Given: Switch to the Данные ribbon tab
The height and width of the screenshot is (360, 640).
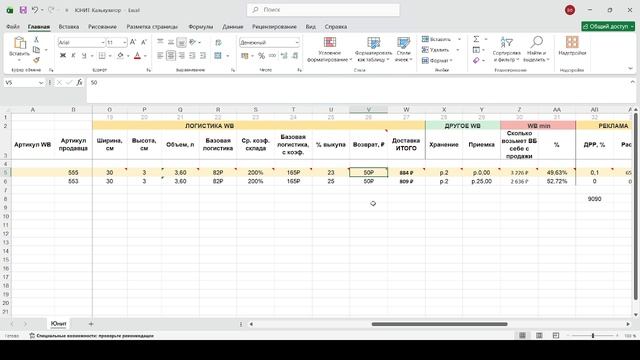Looking at the screenshot, I should click(233, 27).
